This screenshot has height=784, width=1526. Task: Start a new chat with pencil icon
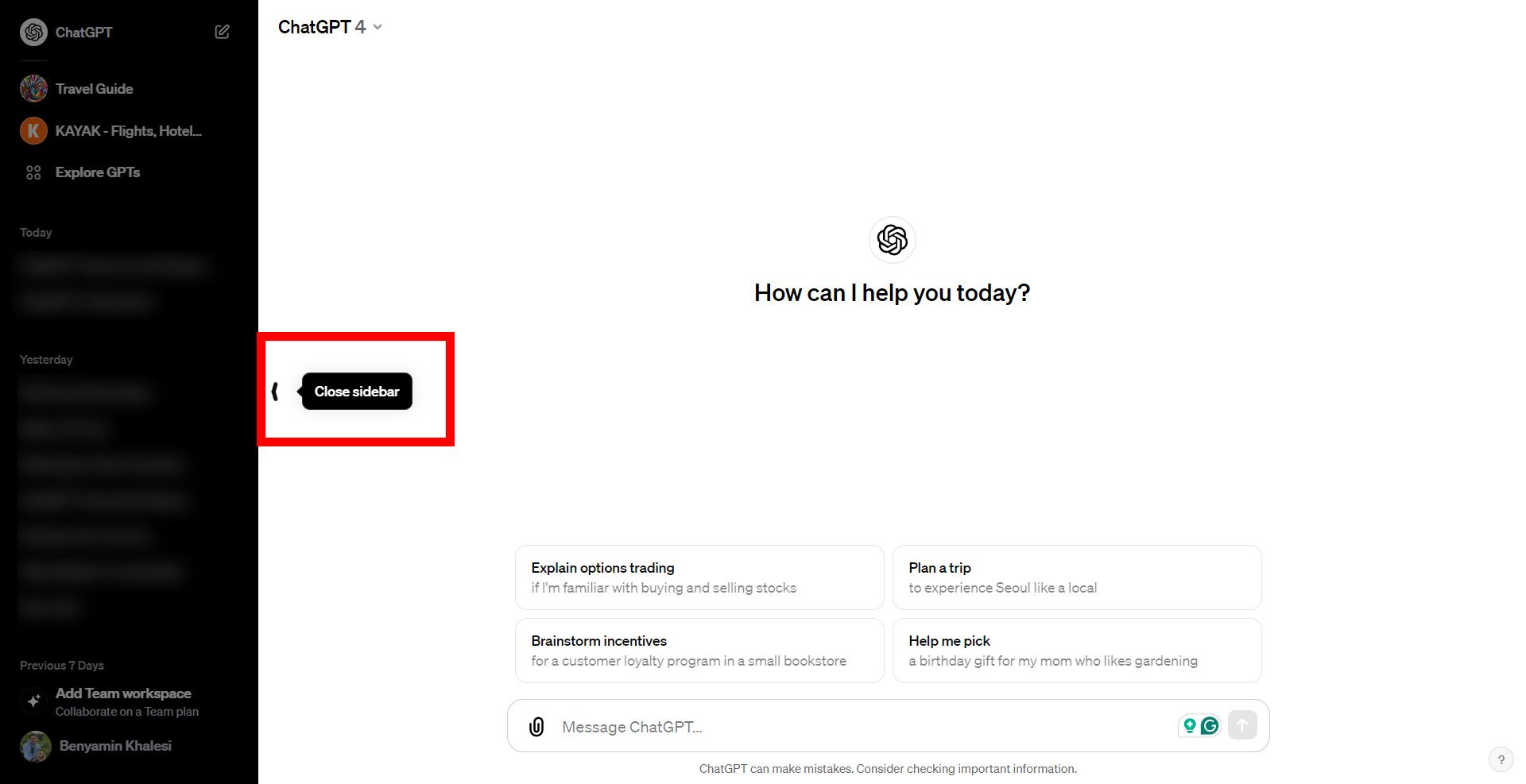[x=223, y=32]
